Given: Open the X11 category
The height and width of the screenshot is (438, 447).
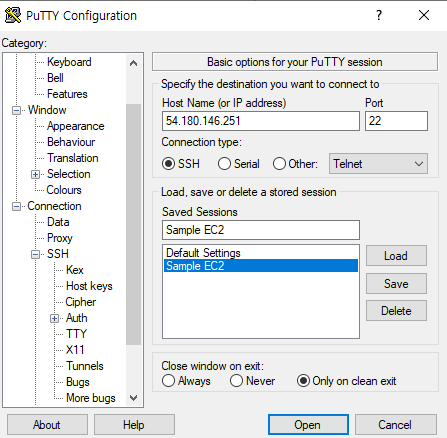Looking at the screenshot, I should click(75, 350).
